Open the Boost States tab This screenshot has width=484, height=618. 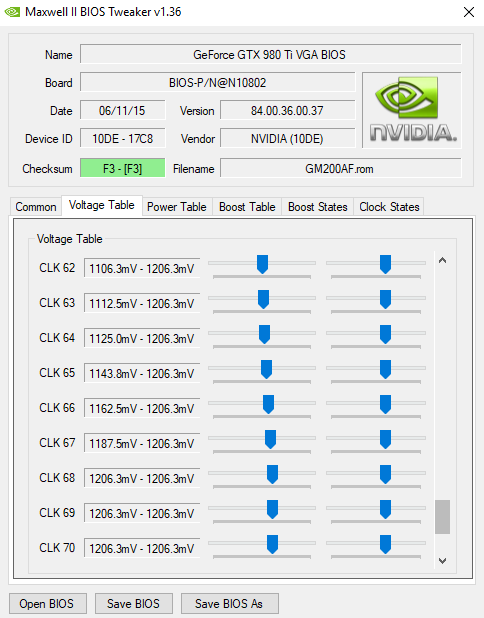318,207
